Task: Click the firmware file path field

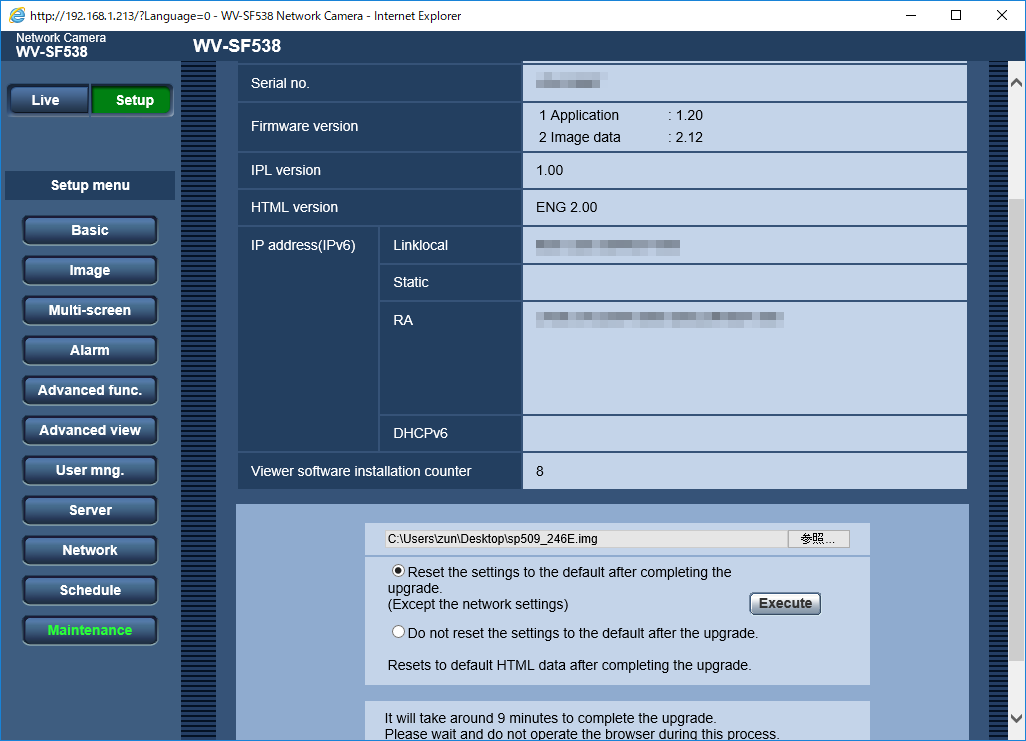Action: point(586,539)
